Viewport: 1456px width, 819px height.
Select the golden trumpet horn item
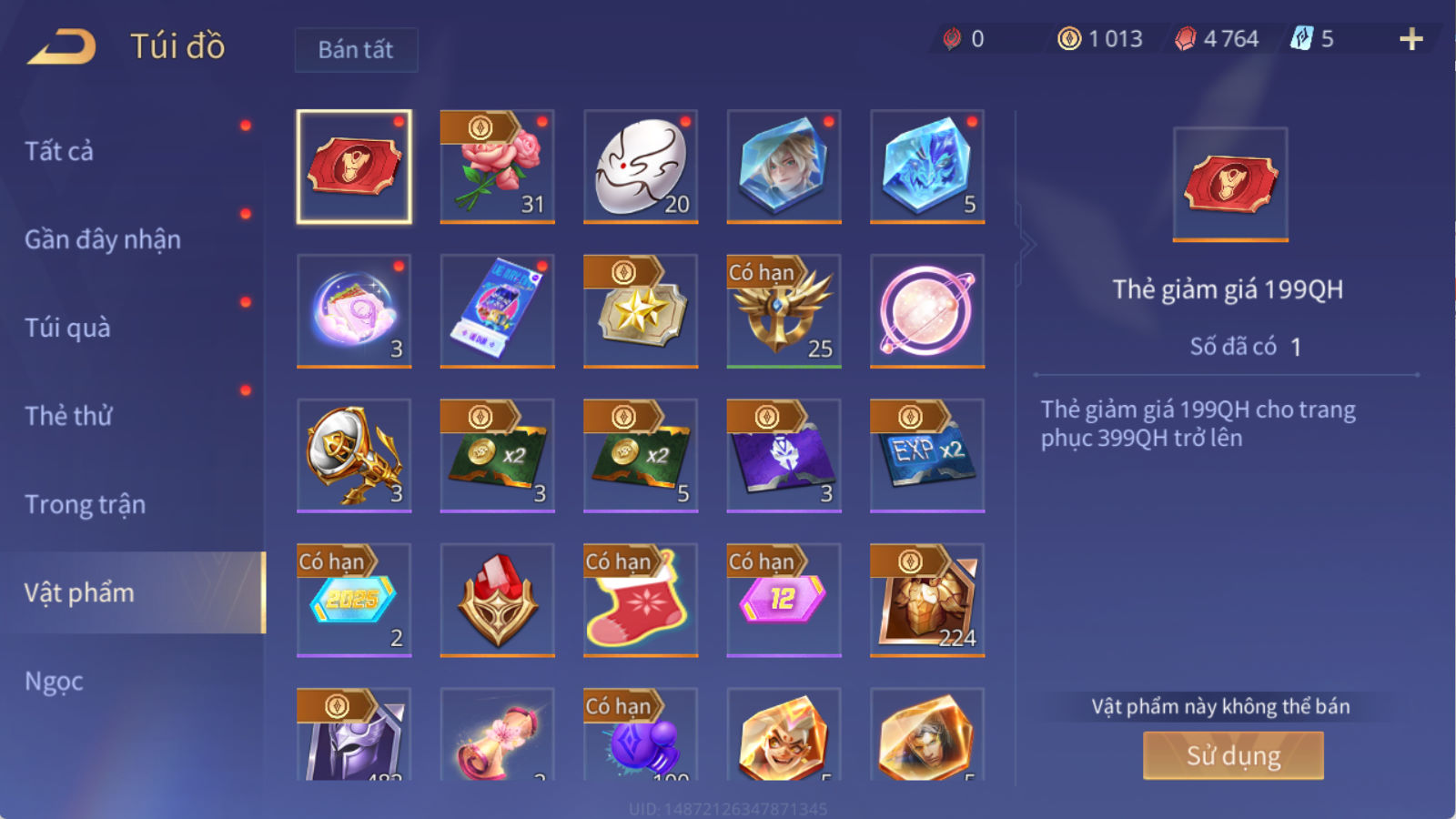point(354,455)
